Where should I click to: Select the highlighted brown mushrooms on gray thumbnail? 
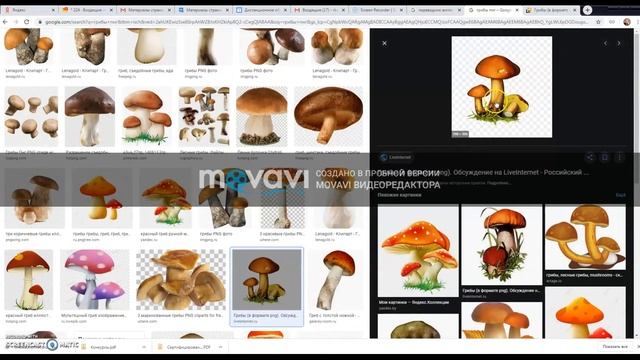(267, 280)
